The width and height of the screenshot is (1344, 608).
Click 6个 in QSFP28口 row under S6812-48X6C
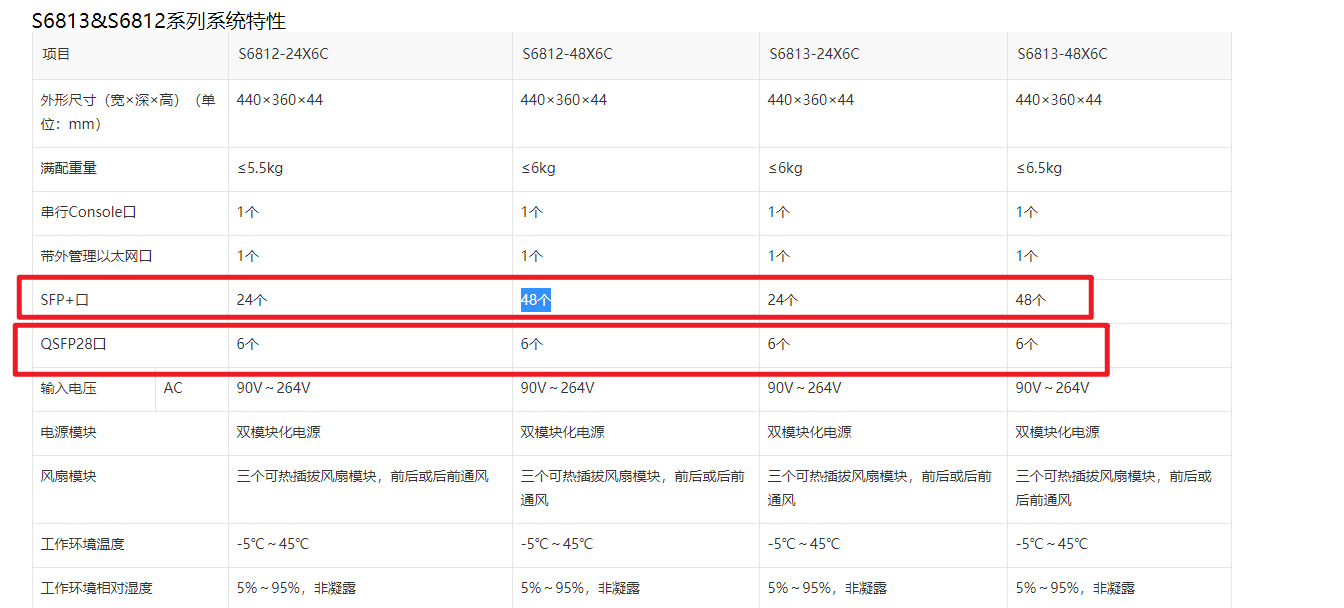532,344
